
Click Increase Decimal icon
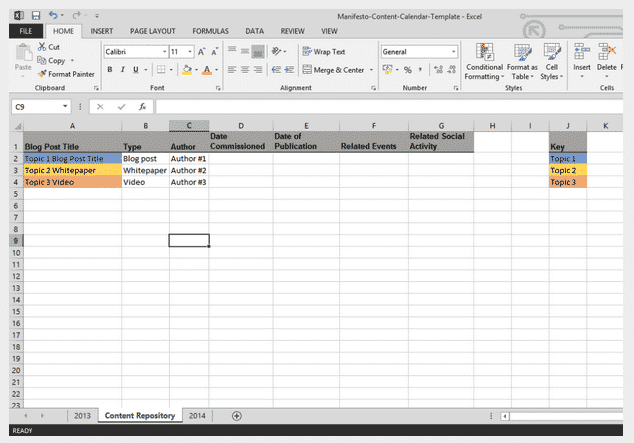438,70
